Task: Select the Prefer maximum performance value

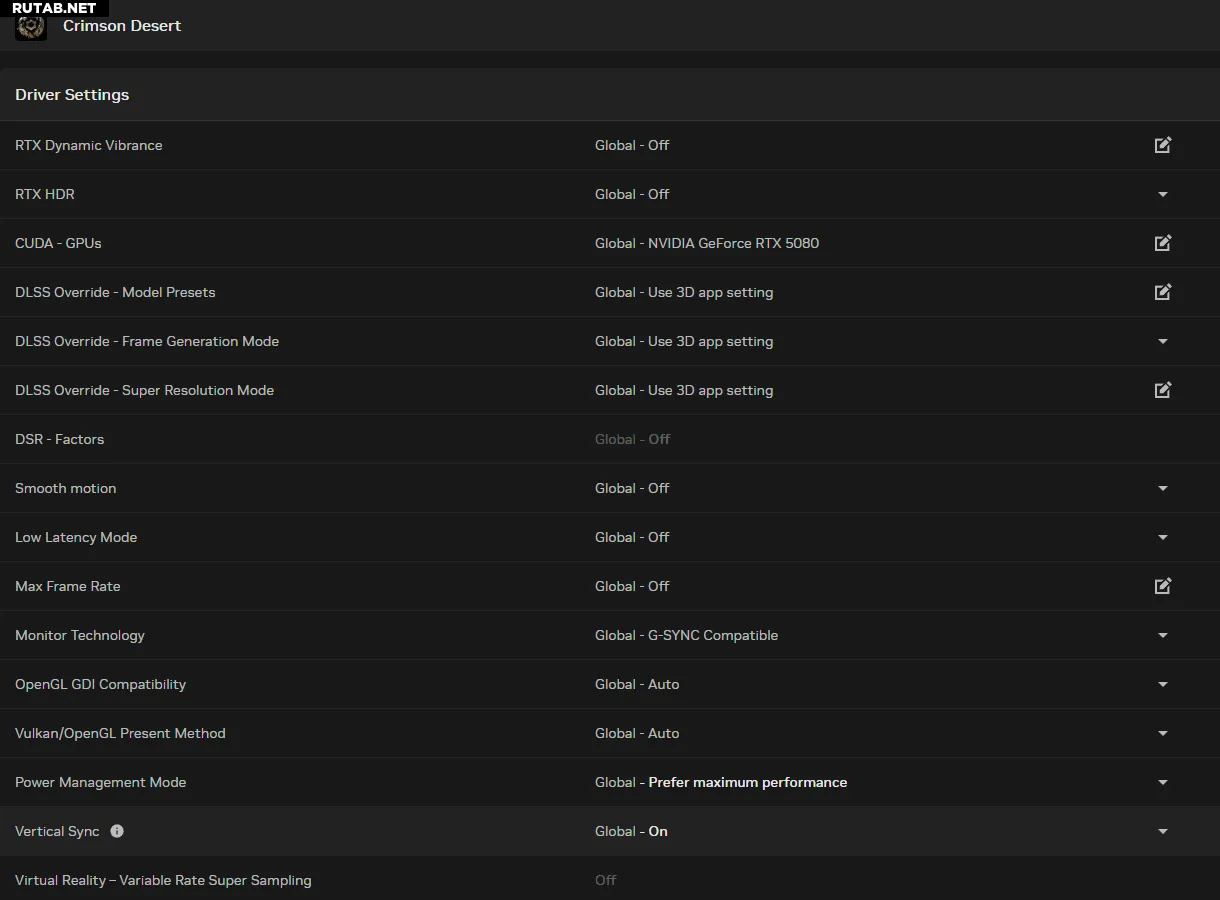Action: click(747, 782)
